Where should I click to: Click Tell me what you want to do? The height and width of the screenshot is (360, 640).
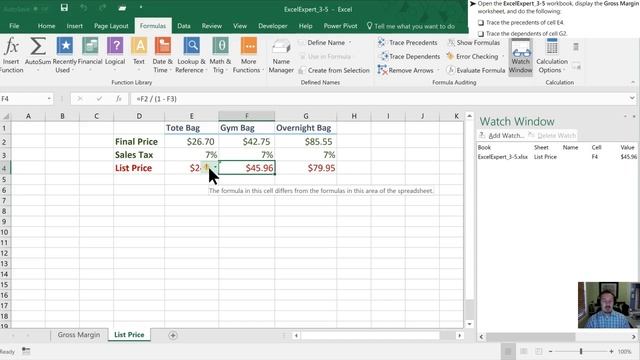[x=411, y=26]
